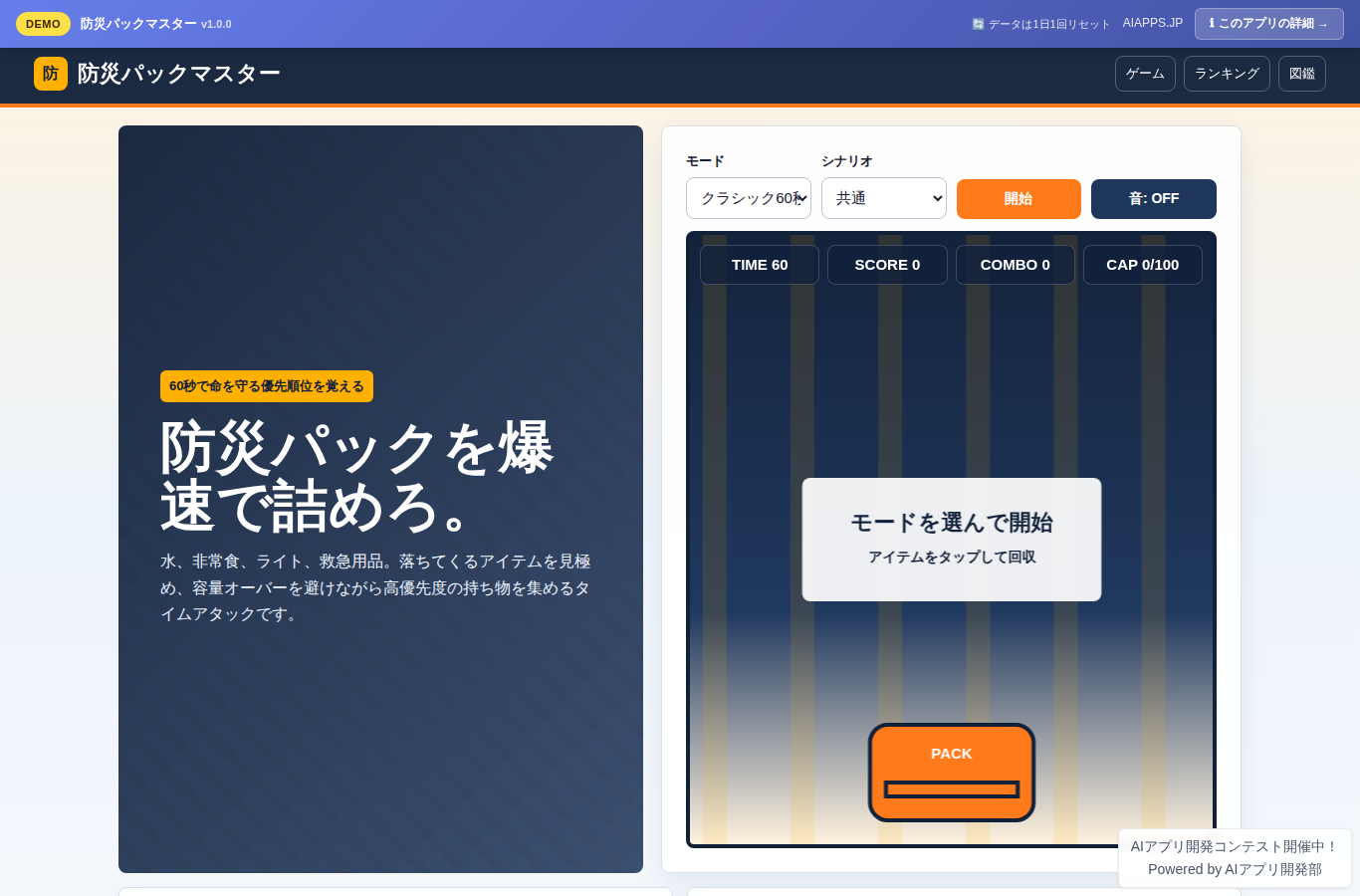This screenshot has height=896, width=1360.
Task: Open the 図鑑 navigation tab
Action: click(1302, 74)
